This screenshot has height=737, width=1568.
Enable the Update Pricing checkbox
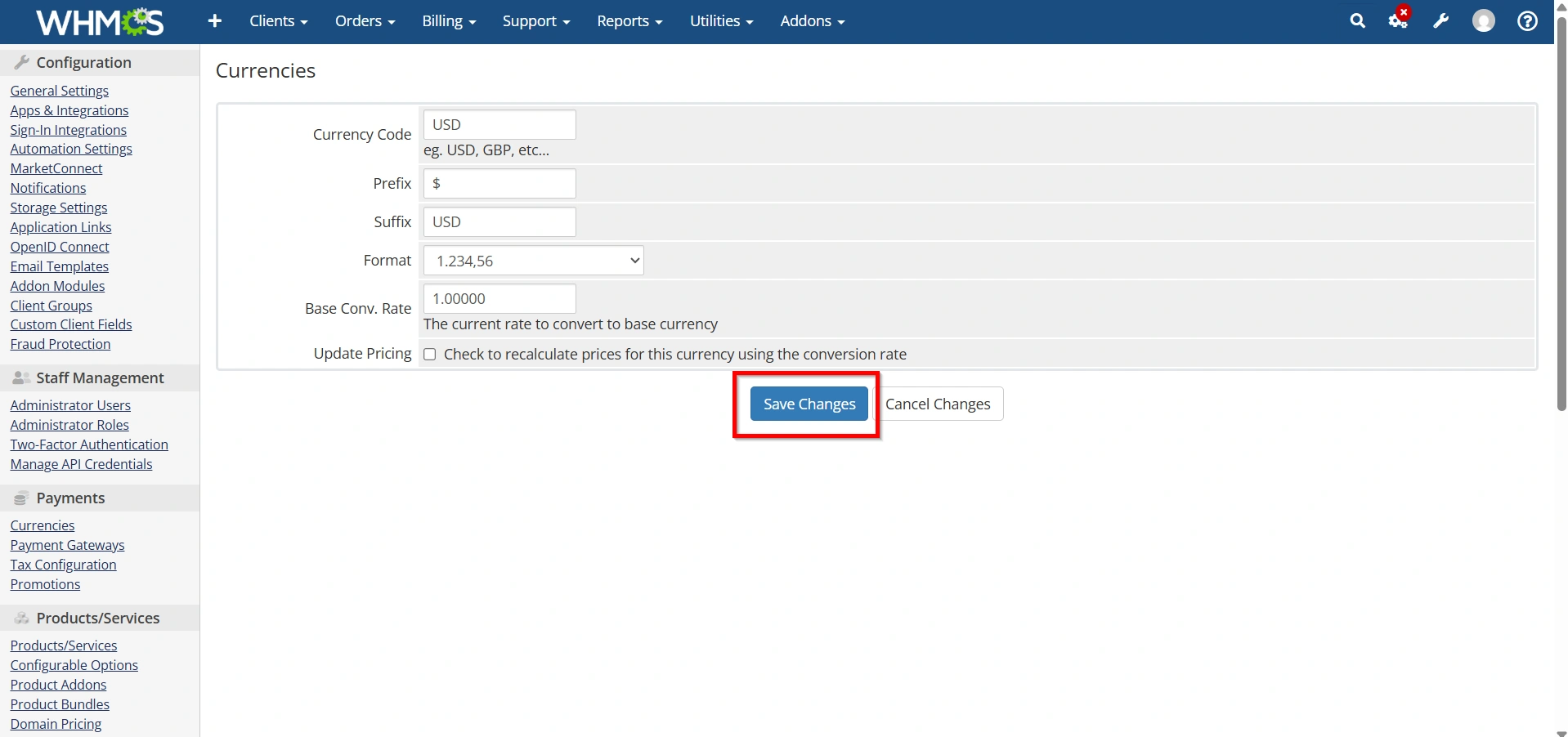pos(429,355)
